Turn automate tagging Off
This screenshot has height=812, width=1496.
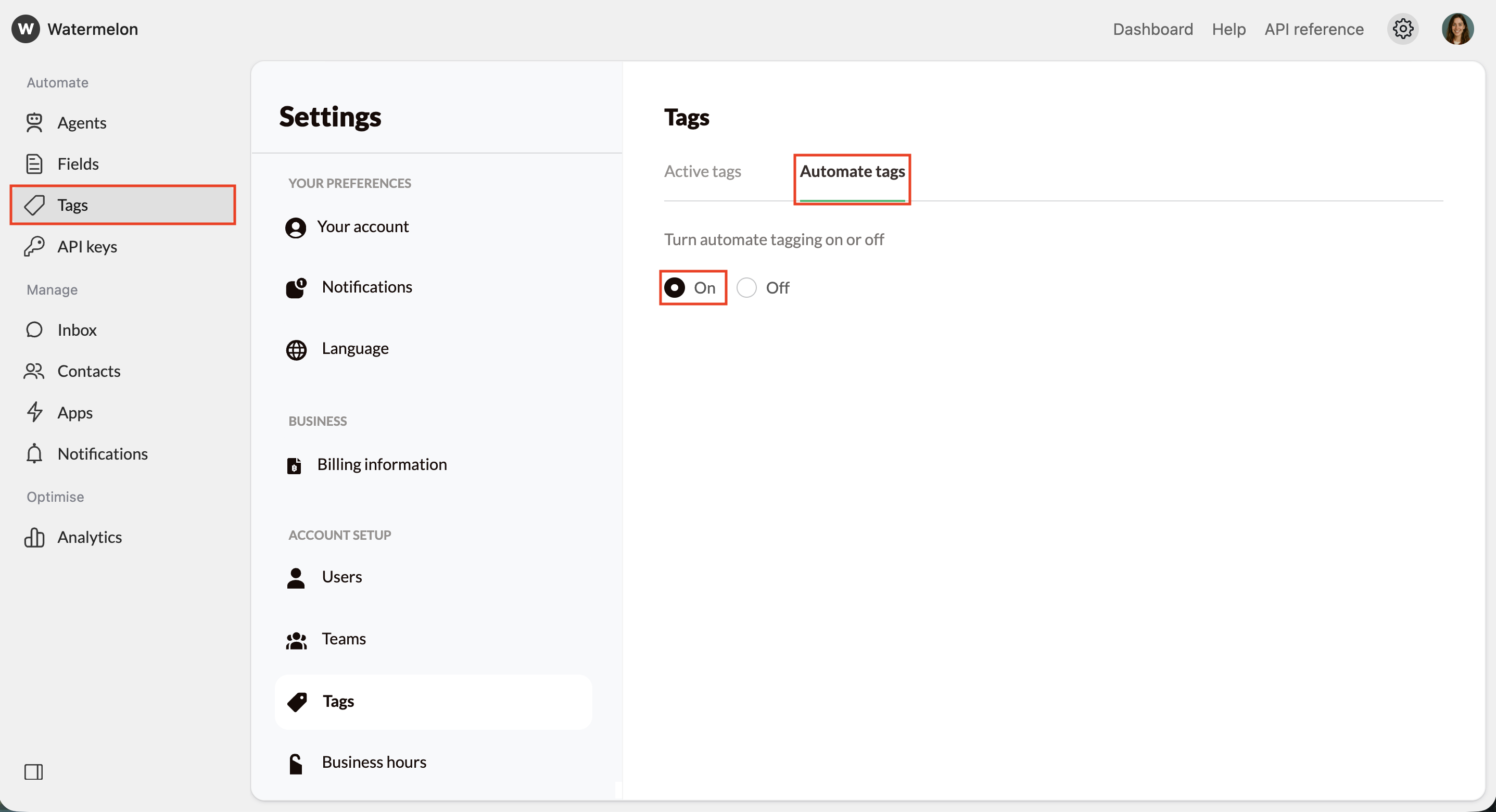pyautogui.click(x=746, y=287)
